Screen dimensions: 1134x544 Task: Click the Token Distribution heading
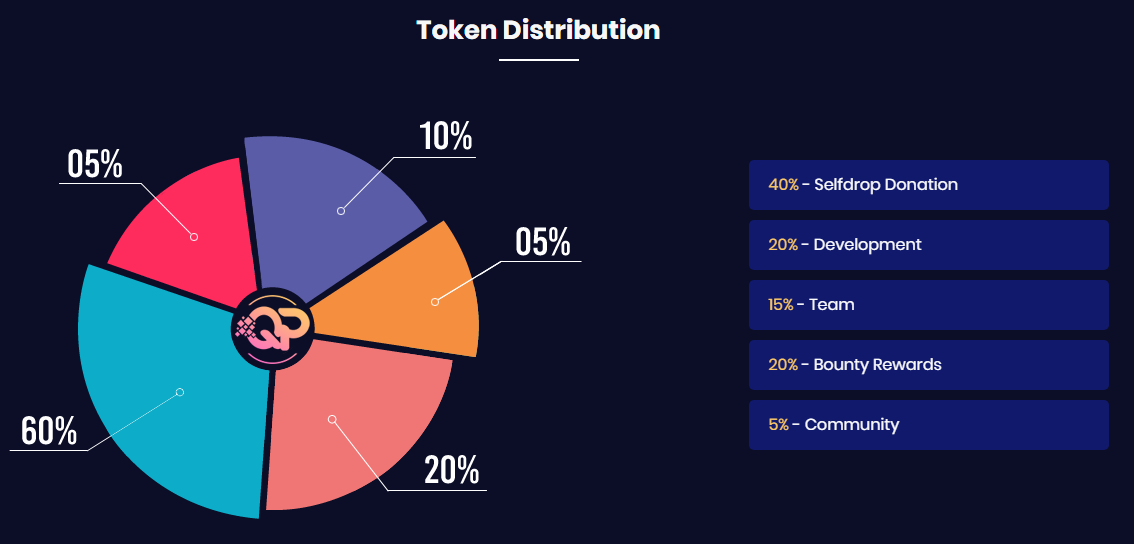538,30
